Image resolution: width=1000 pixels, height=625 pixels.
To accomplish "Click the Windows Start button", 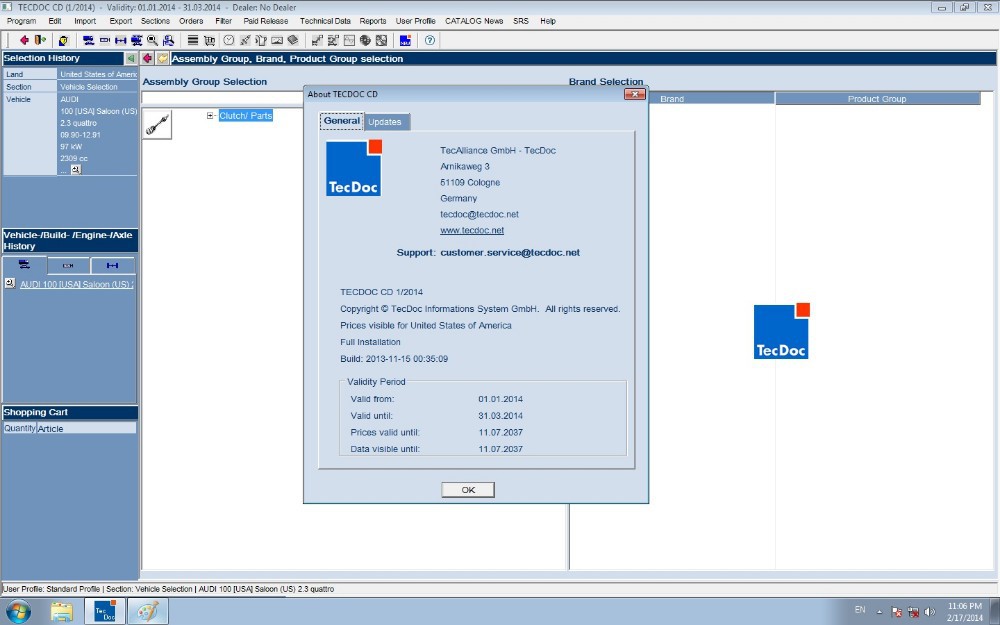I will [x=18, y=612].
